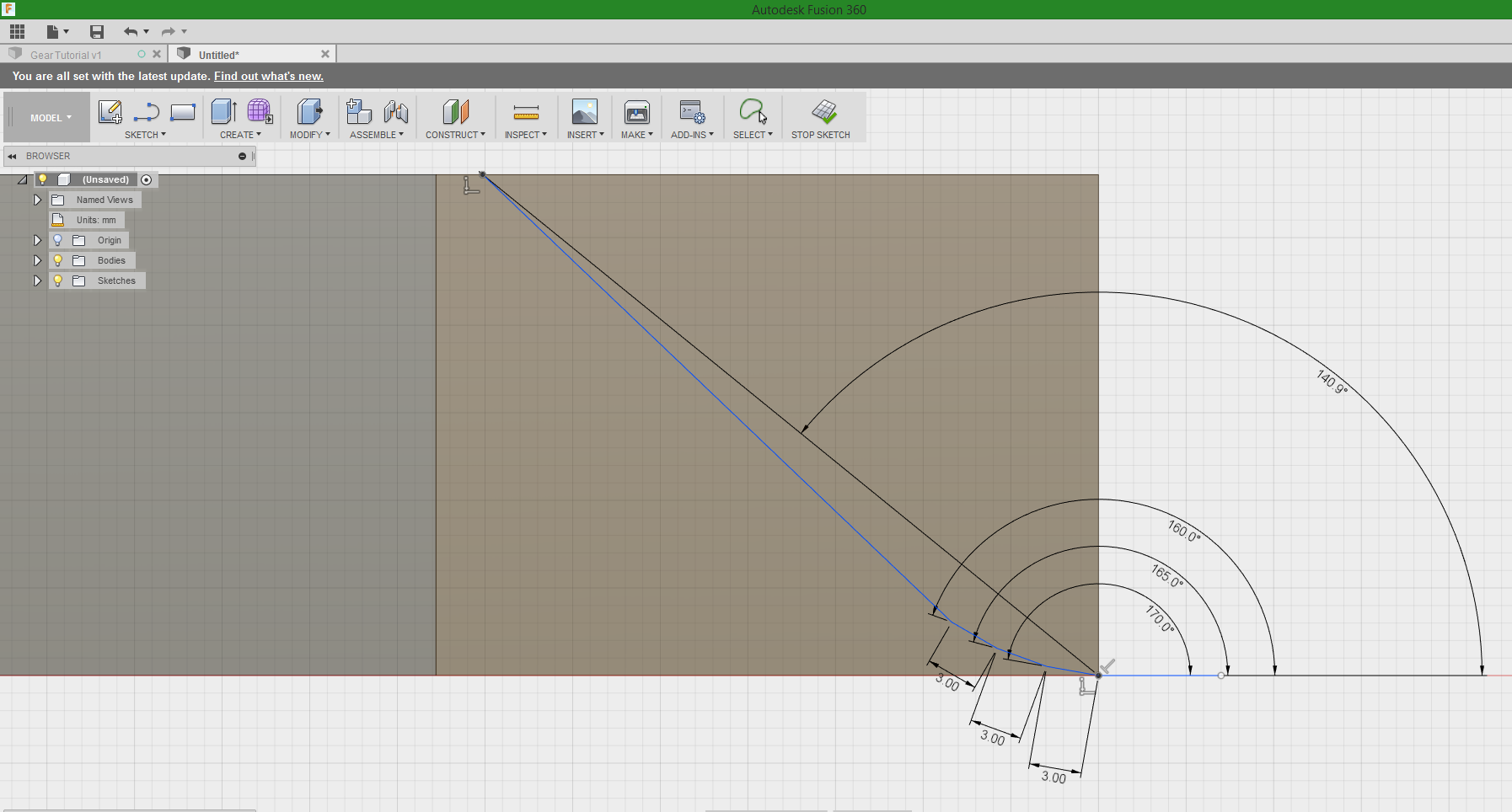This screenshot has width=1512, height=812.
Task: Click the Named Views folder icon
Action: [x=58, y=200]
